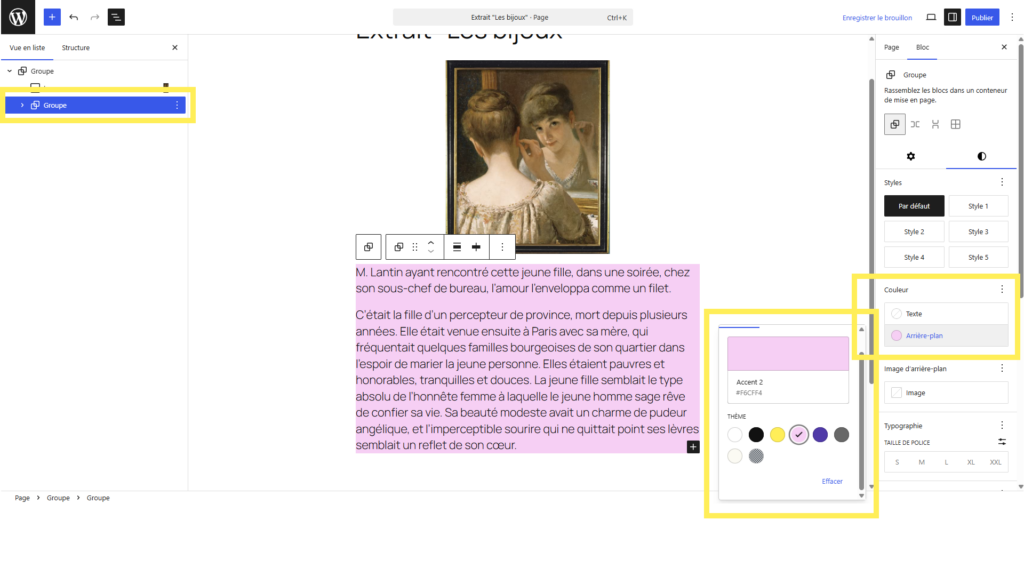1024x576 pixels.
Task: Pick the yellow theme color swatch
Action: click(777, 434)
